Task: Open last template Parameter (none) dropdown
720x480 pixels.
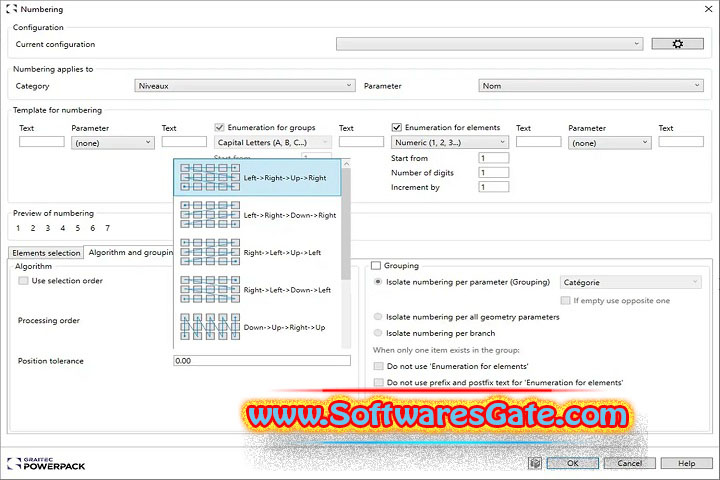Action: tap(610, 143)
